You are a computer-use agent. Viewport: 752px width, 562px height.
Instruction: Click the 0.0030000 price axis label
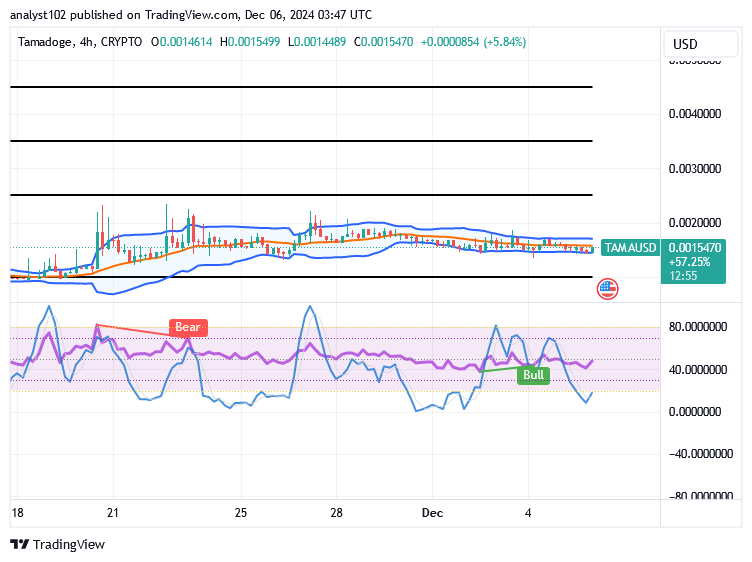coord(695,169)
